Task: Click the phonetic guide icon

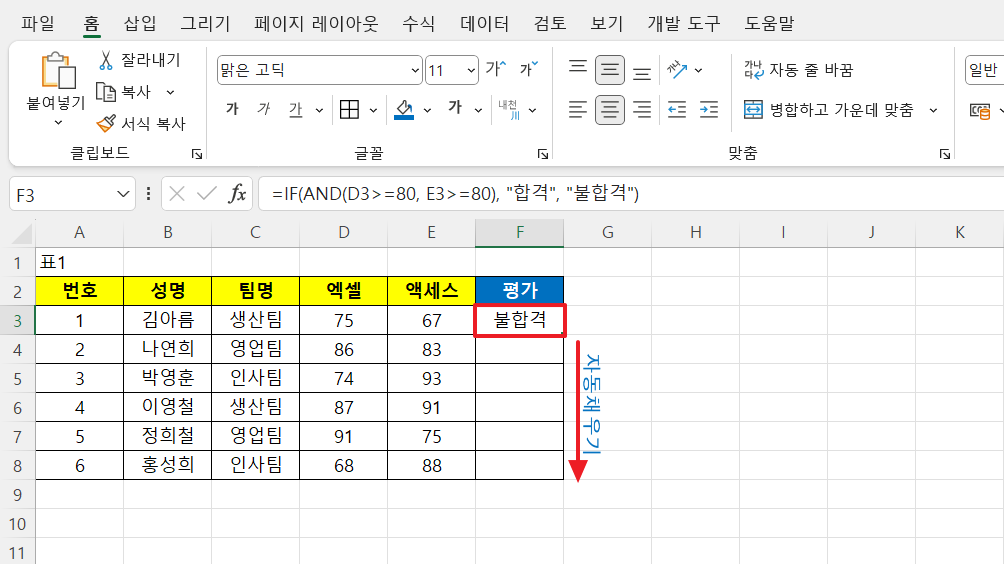Action: (x=509, y=109)
